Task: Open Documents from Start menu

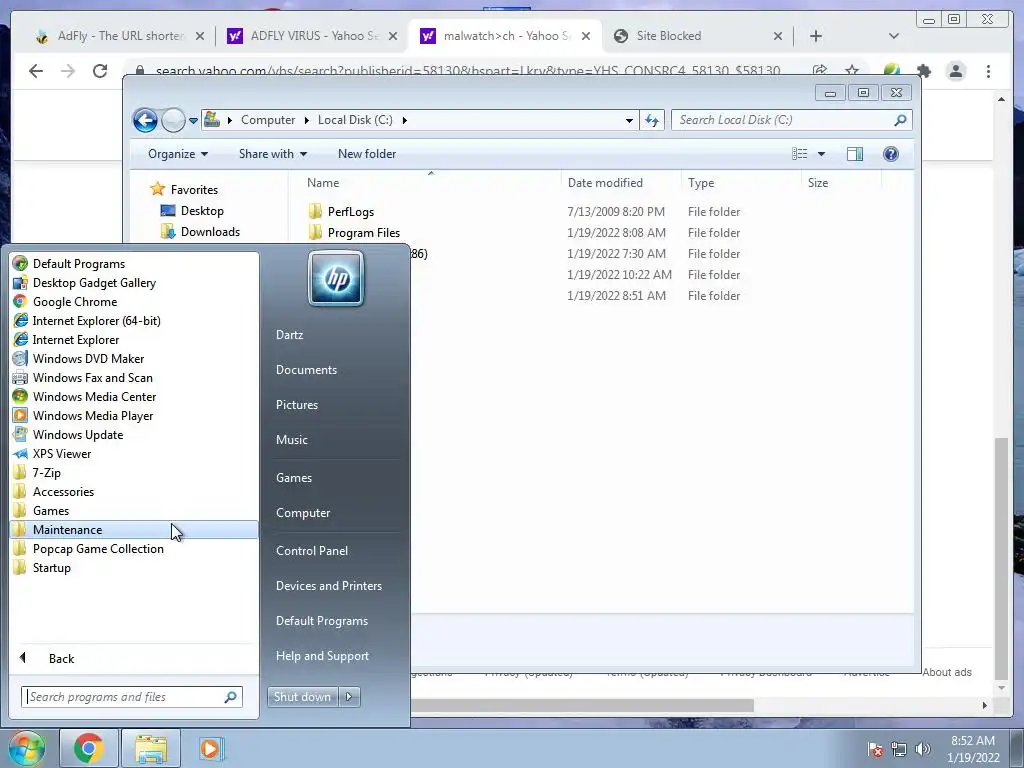Action: 306,370
